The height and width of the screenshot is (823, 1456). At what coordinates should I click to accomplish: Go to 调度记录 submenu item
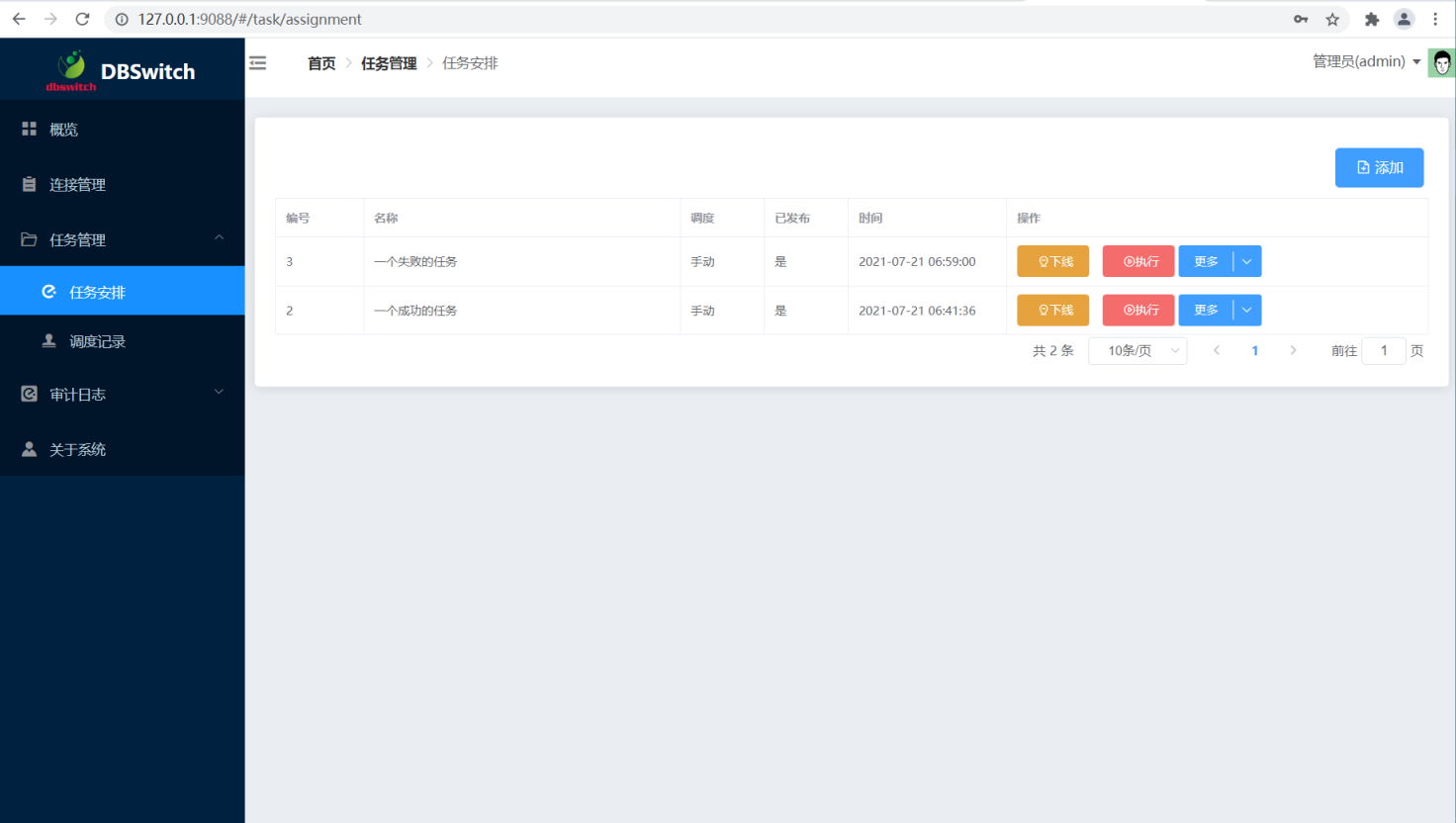click(x=97, y=341)
